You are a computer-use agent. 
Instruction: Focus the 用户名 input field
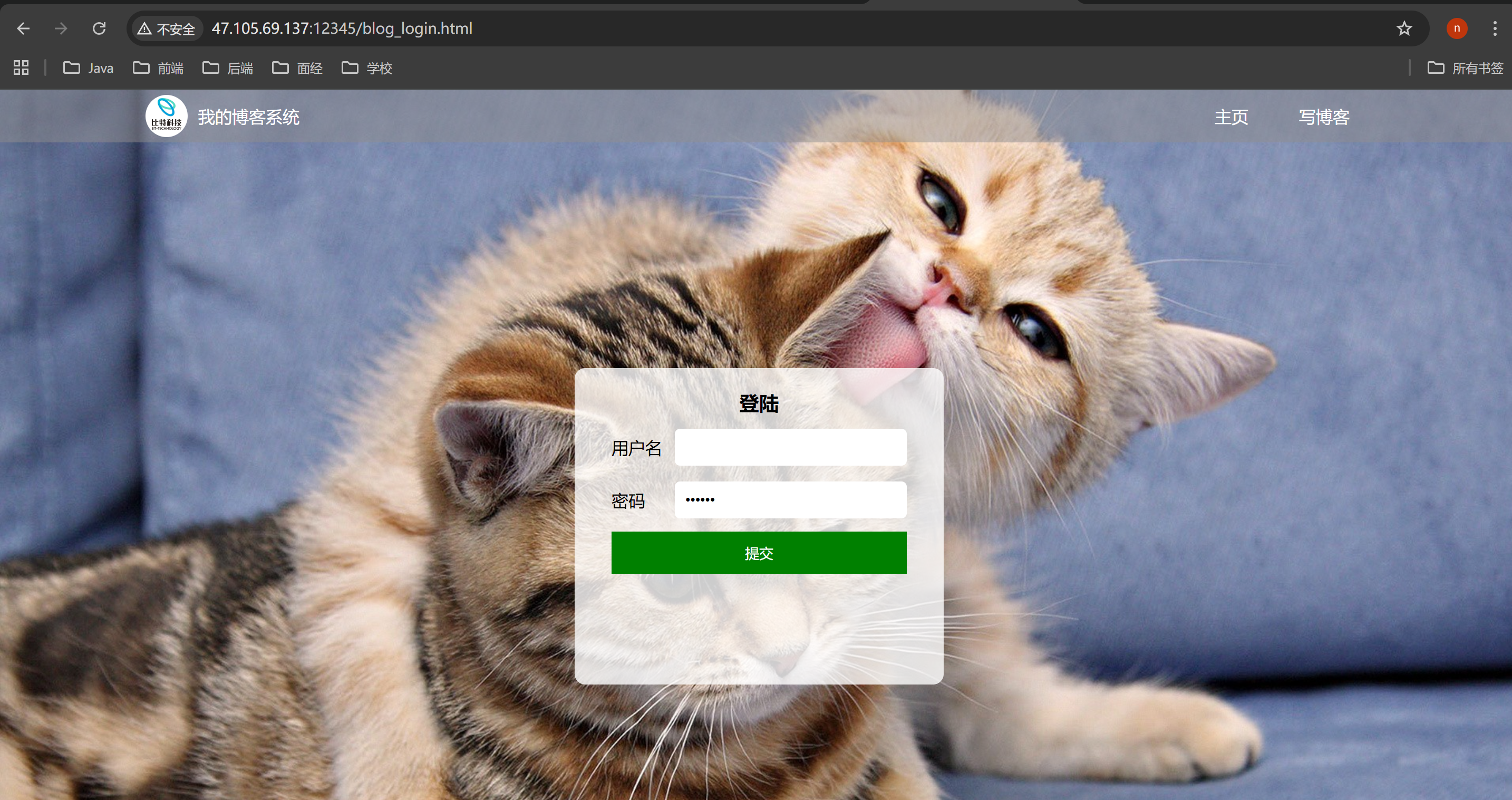click(x=791, y=447)
